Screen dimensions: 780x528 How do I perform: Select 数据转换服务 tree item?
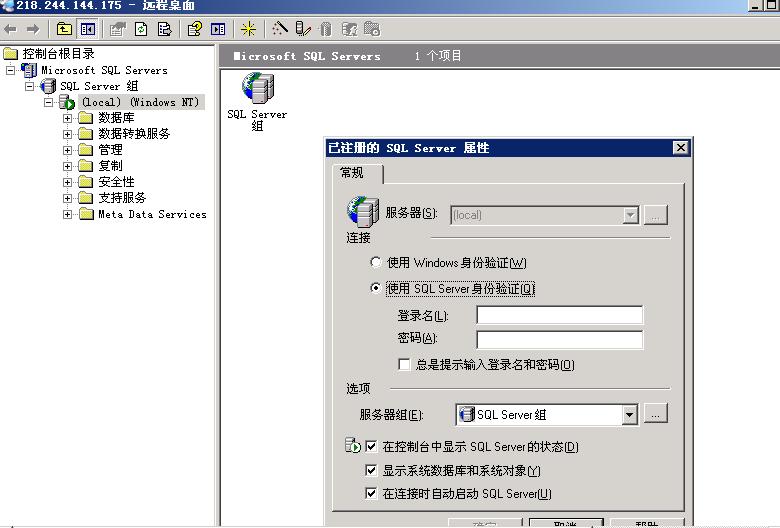coord(134,134)
